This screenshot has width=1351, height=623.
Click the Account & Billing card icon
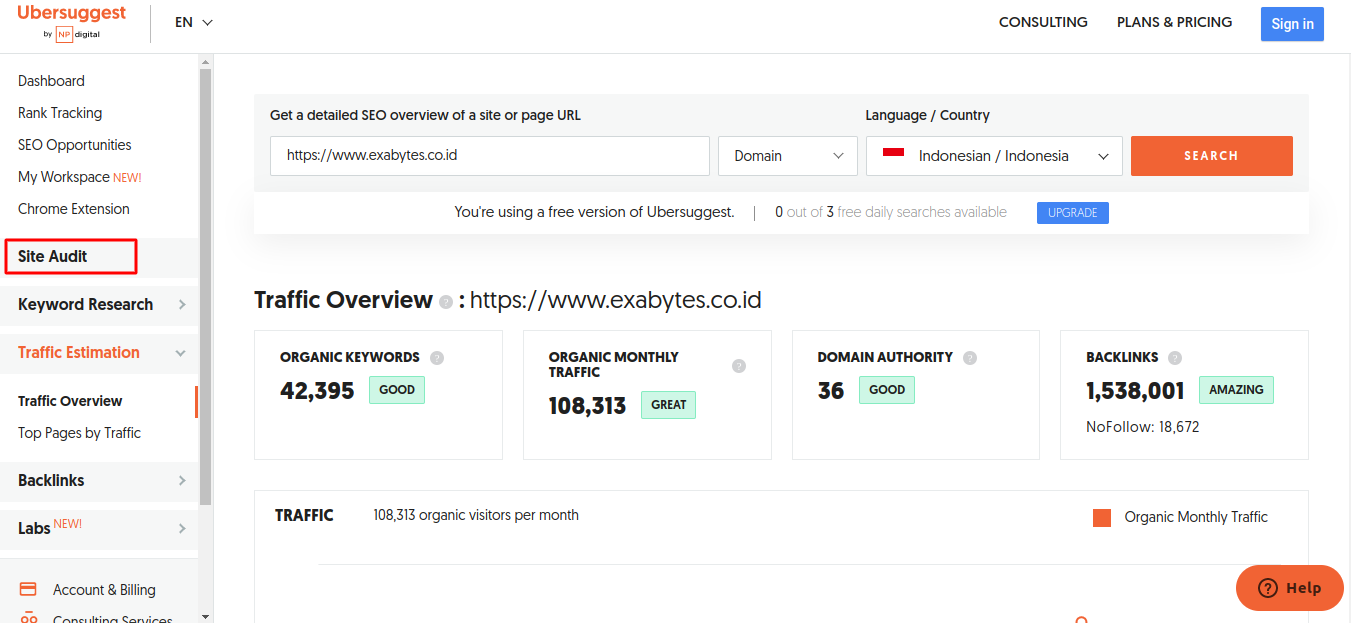pos(28,589)
